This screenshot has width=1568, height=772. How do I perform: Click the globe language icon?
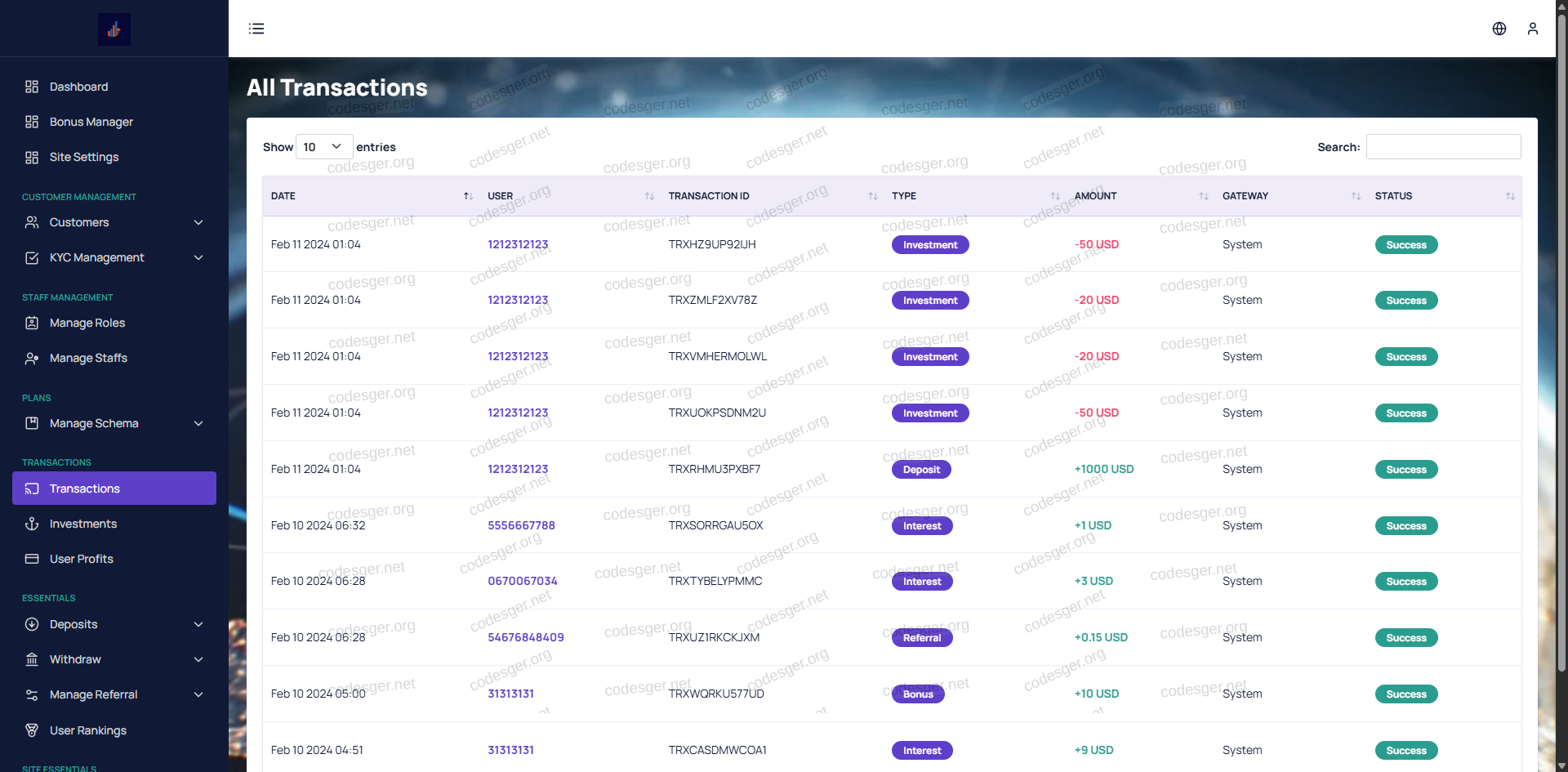tap(1499, 29)
